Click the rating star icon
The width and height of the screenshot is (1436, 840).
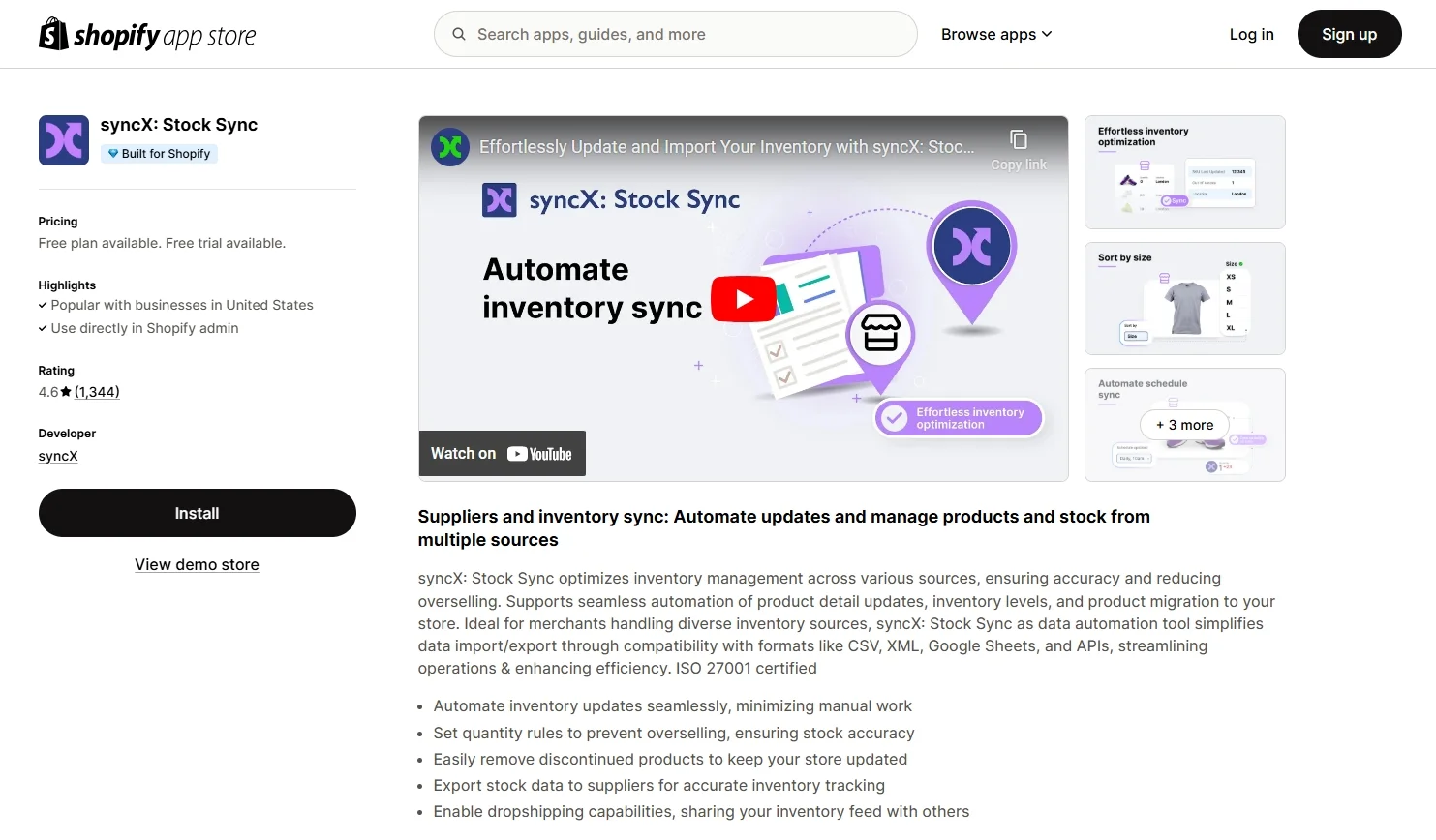tap(66, 392)
